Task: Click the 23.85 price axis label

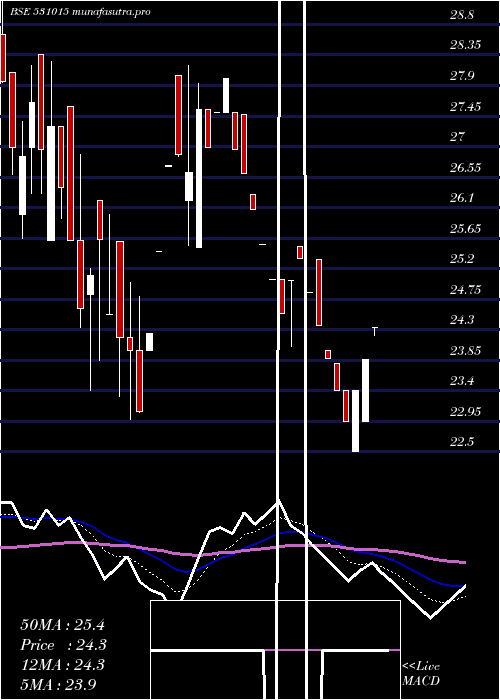Action: (465, 351)
